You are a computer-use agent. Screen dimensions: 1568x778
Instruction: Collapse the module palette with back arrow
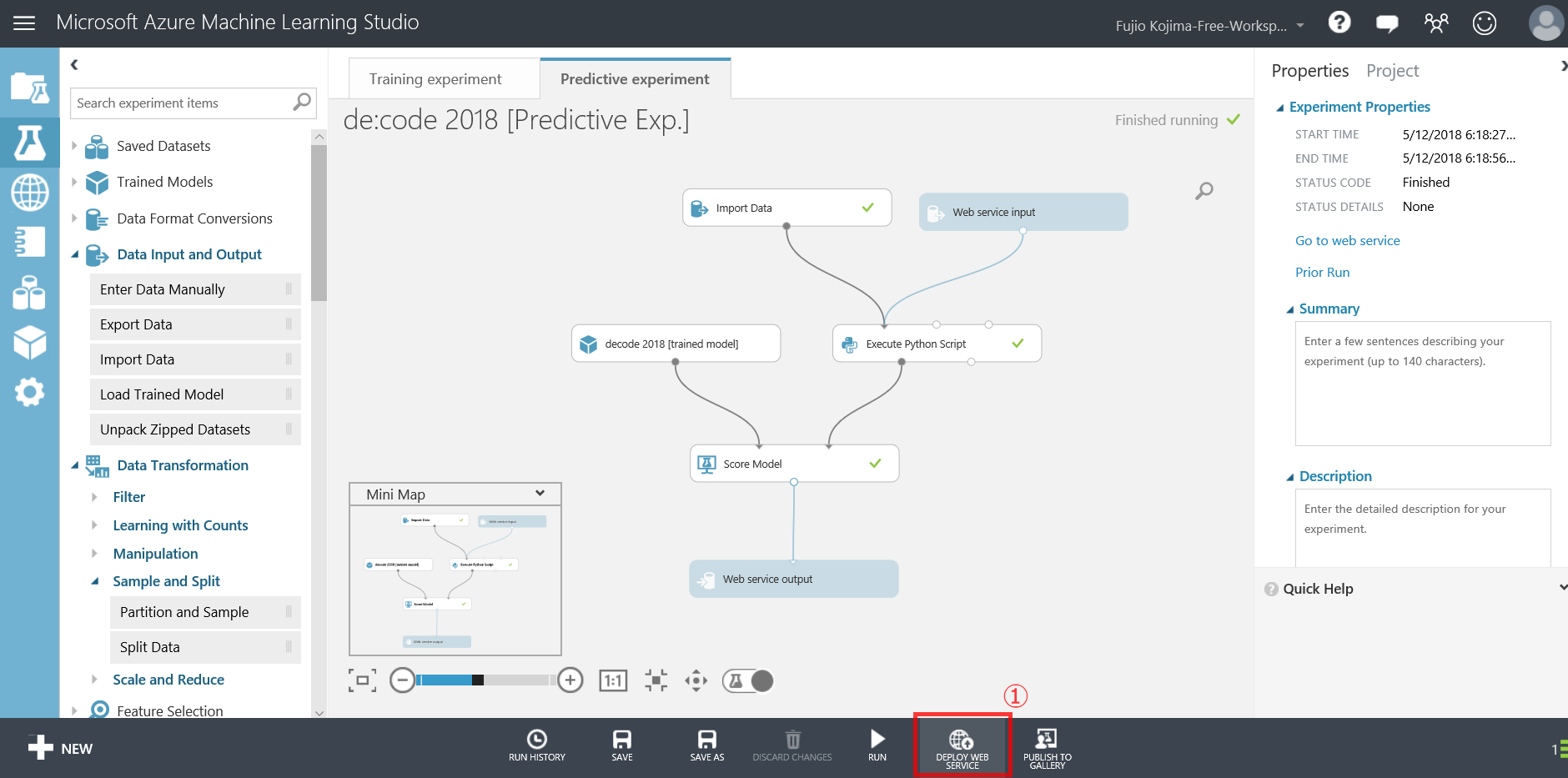(x=74, y=64)
